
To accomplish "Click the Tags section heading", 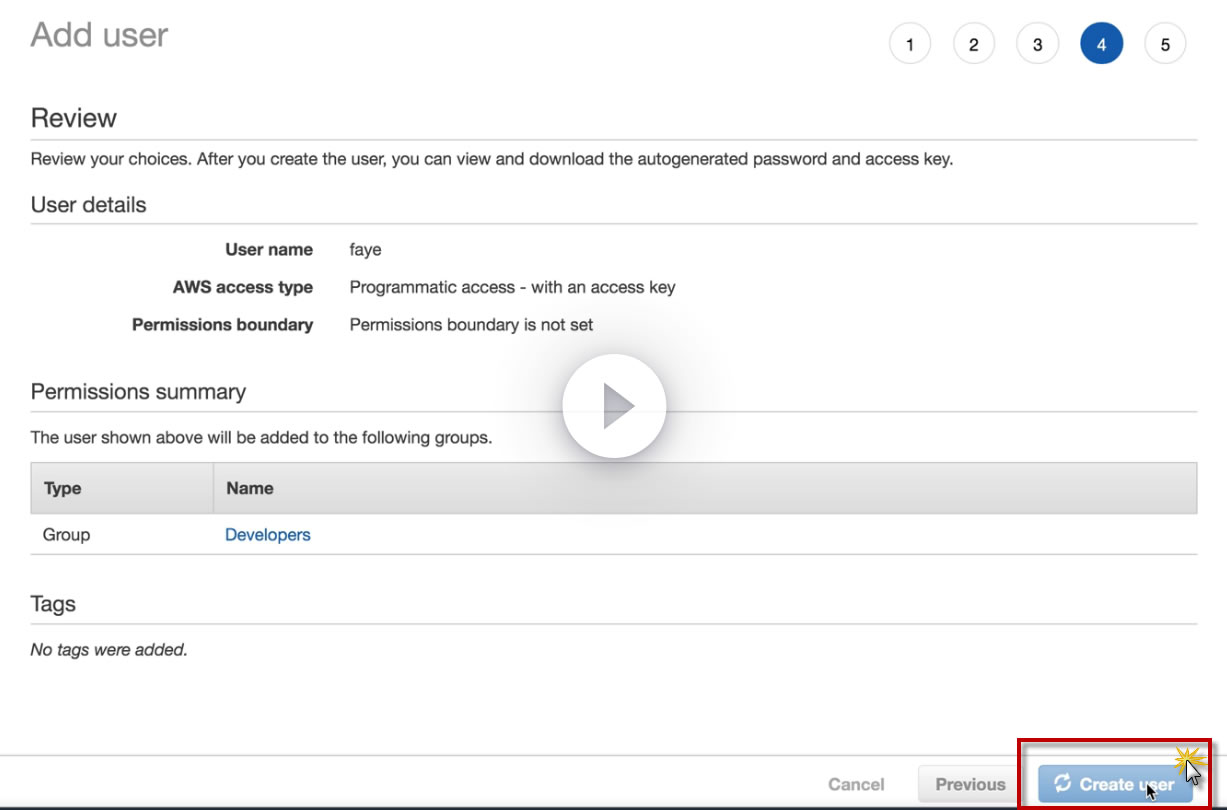I will coord(53,604).
